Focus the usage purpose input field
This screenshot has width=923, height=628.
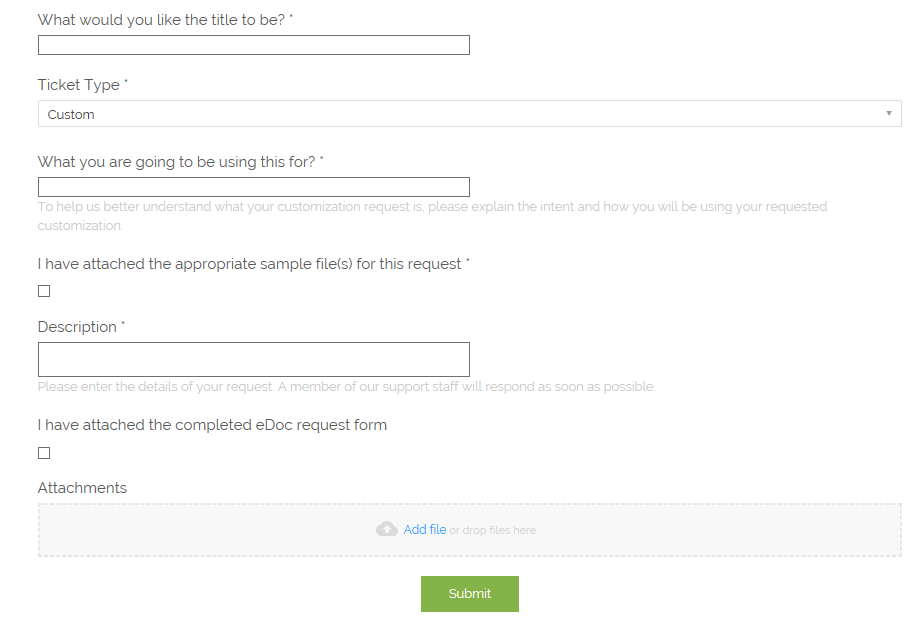tap(253, 186)
